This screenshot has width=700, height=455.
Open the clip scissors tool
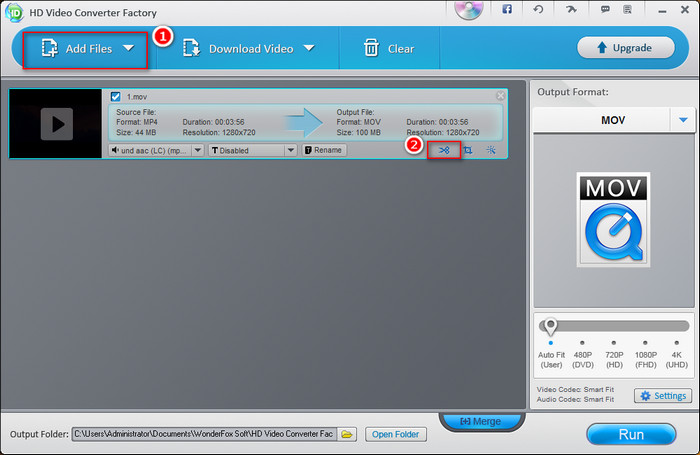[x=444, y=150]
